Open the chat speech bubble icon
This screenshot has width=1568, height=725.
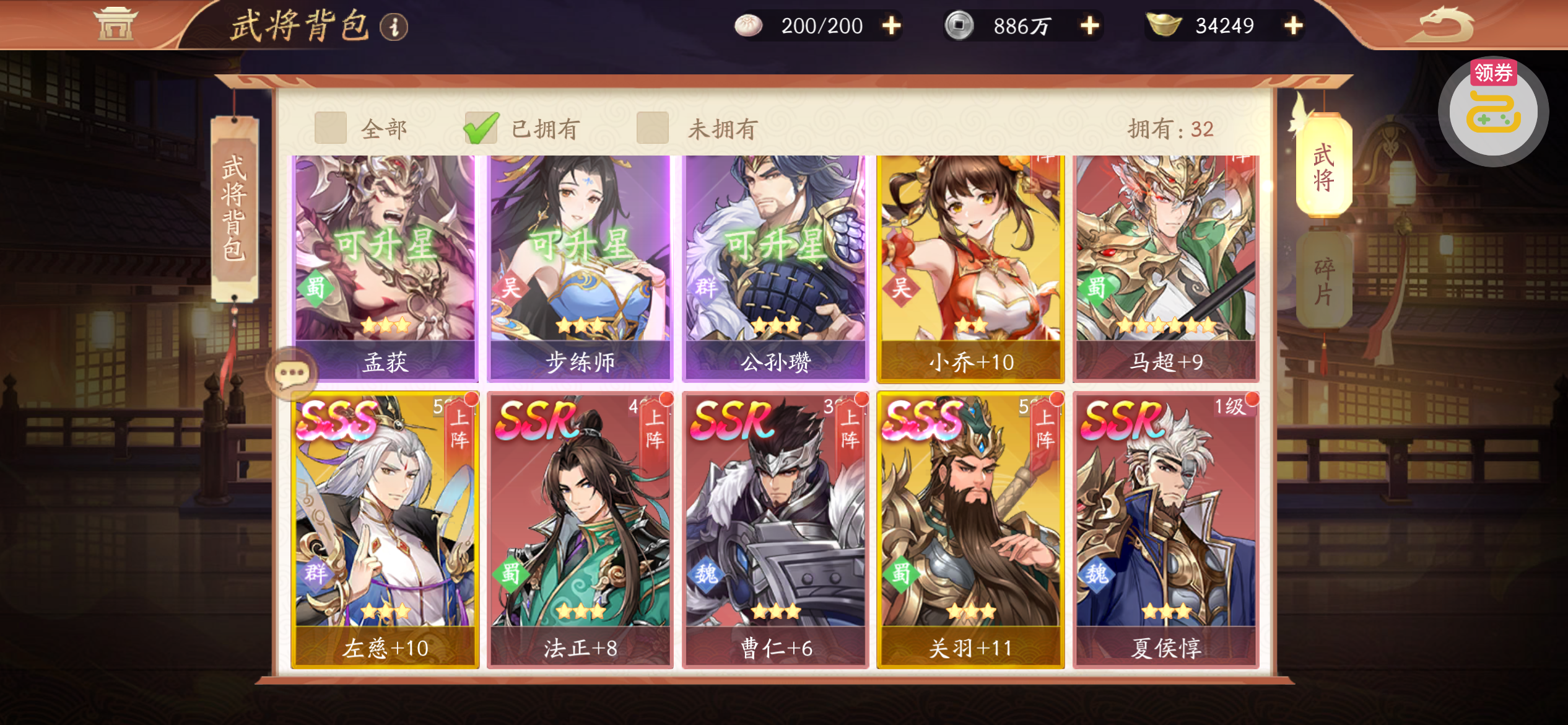coord(291,374)
